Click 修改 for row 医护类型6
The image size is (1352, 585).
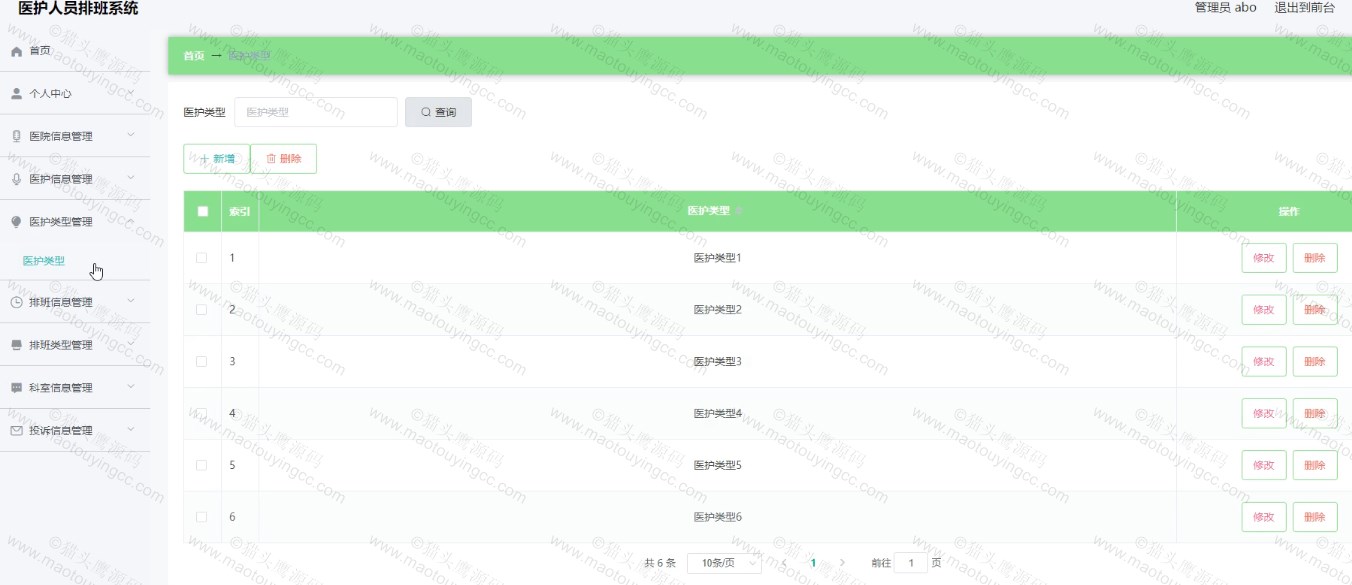point(1264,517)
